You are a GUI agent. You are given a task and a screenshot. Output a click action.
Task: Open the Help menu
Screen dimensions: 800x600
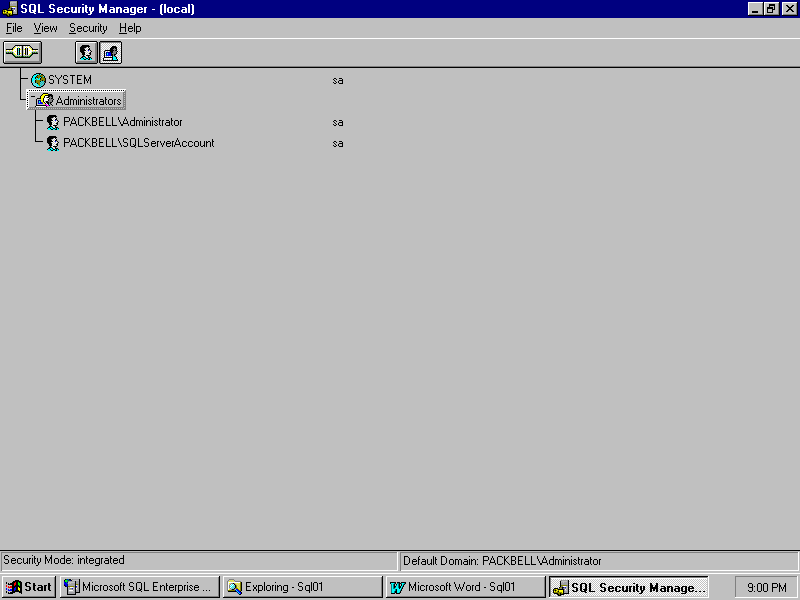pyautogui.click(x=130, y=28)
